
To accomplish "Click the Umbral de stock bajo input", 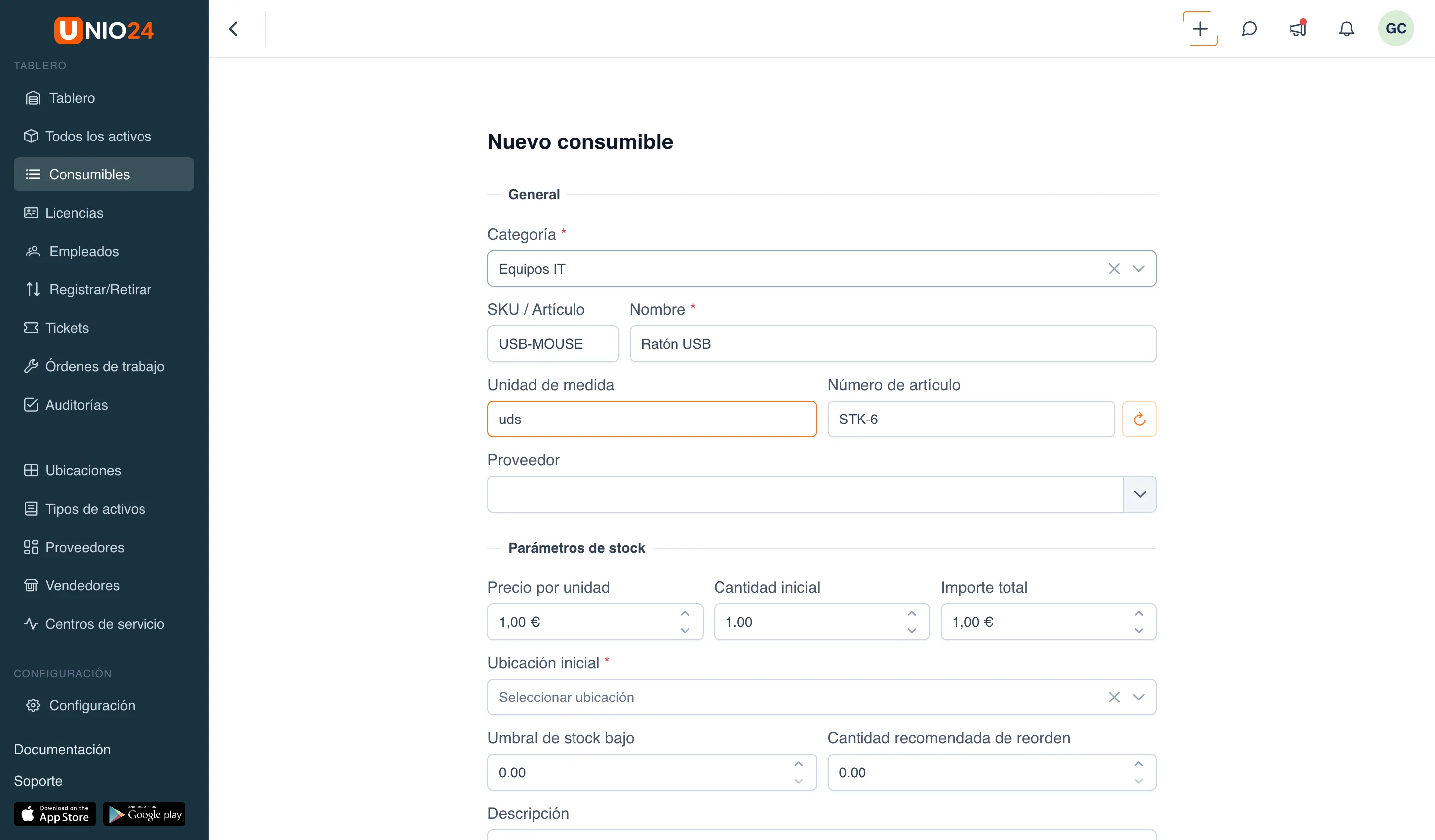I will point(652,772).
